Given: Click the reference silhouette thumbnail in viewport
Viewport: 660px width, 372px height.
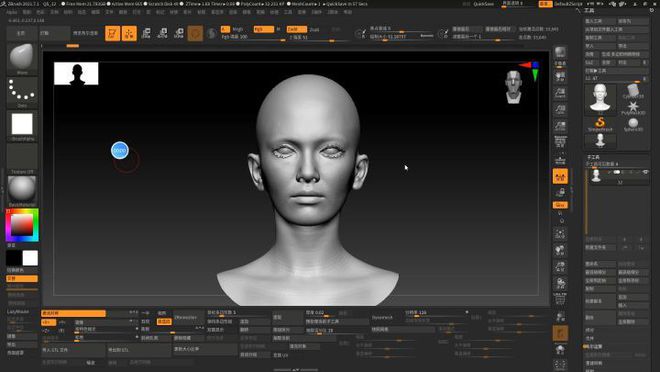Looking at the screenshot, I should tap(76, 74).
